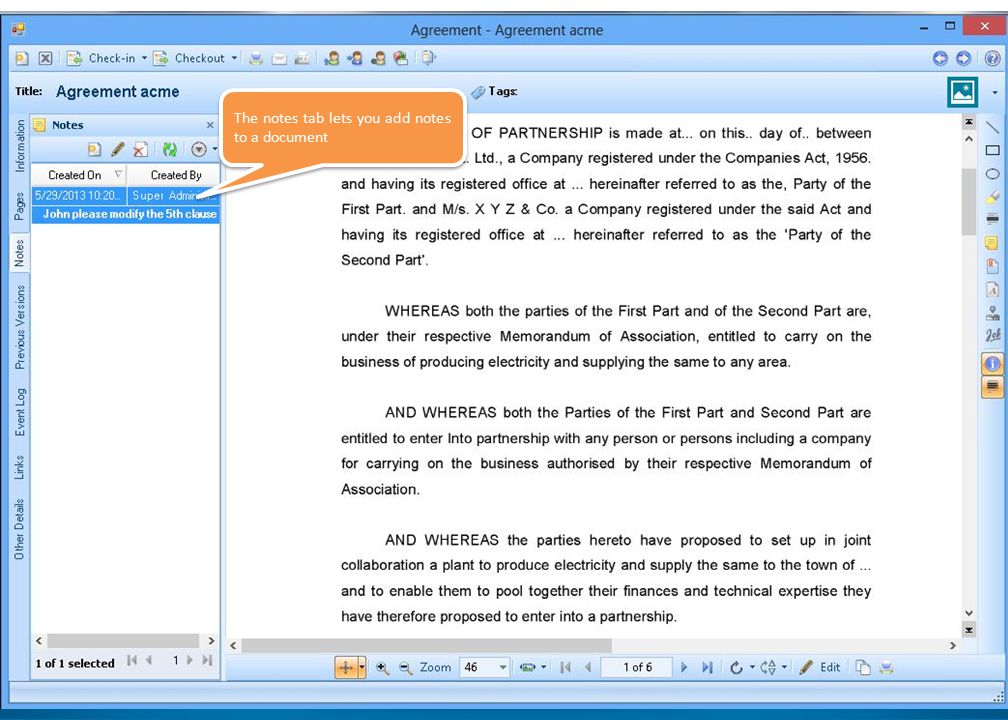Image resolution: width=1008 pixels, height=720 pixels.
Task: Select the Highlighter annotation tool
Action: click(993, 197)
